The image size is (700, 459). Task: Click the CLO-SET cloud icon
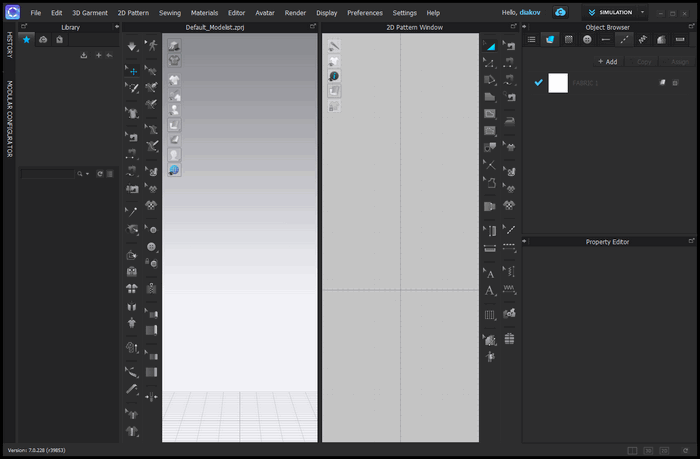point(561,12)
